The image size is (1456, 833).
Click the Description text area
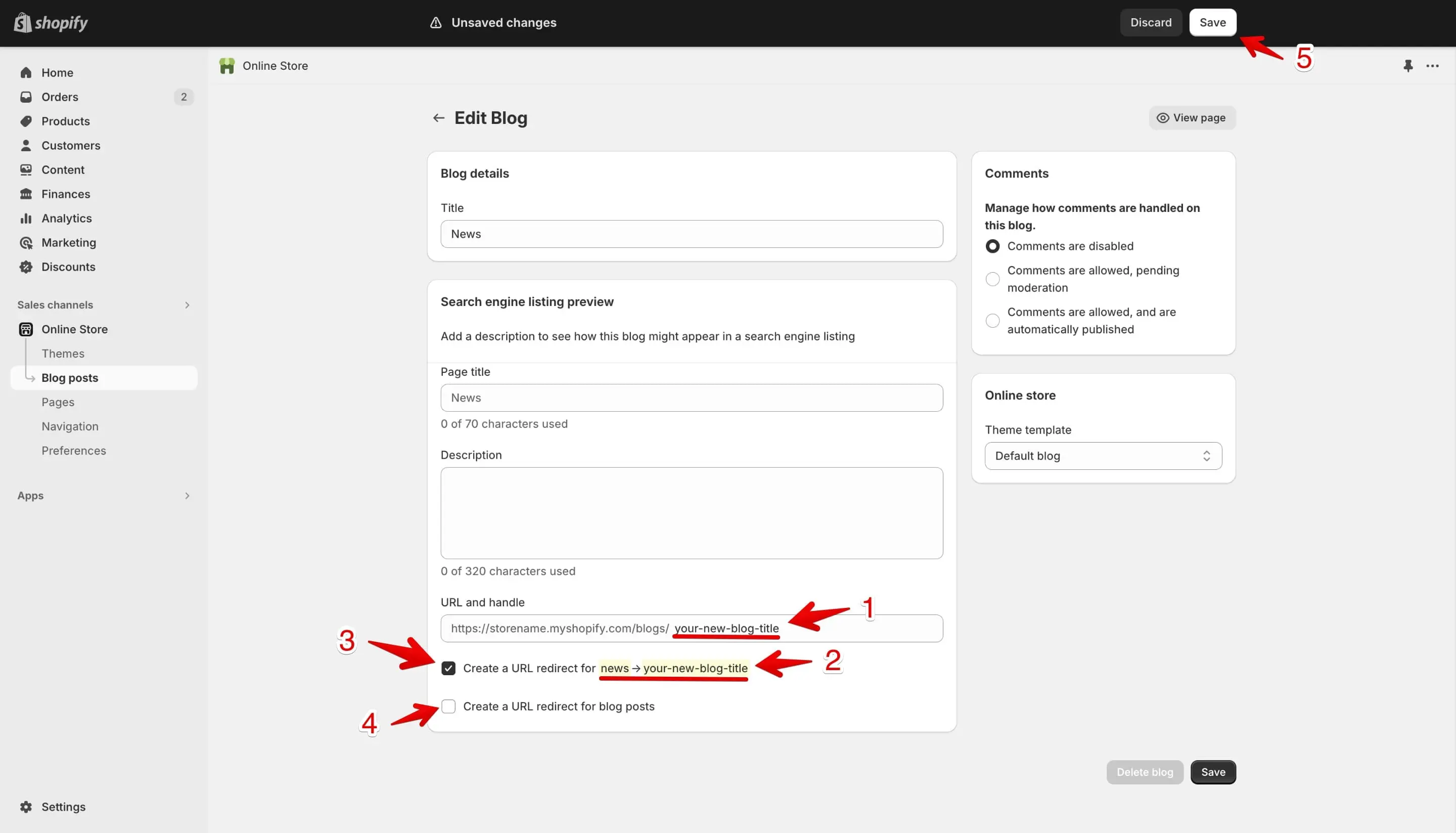click(x=692, y=513)
